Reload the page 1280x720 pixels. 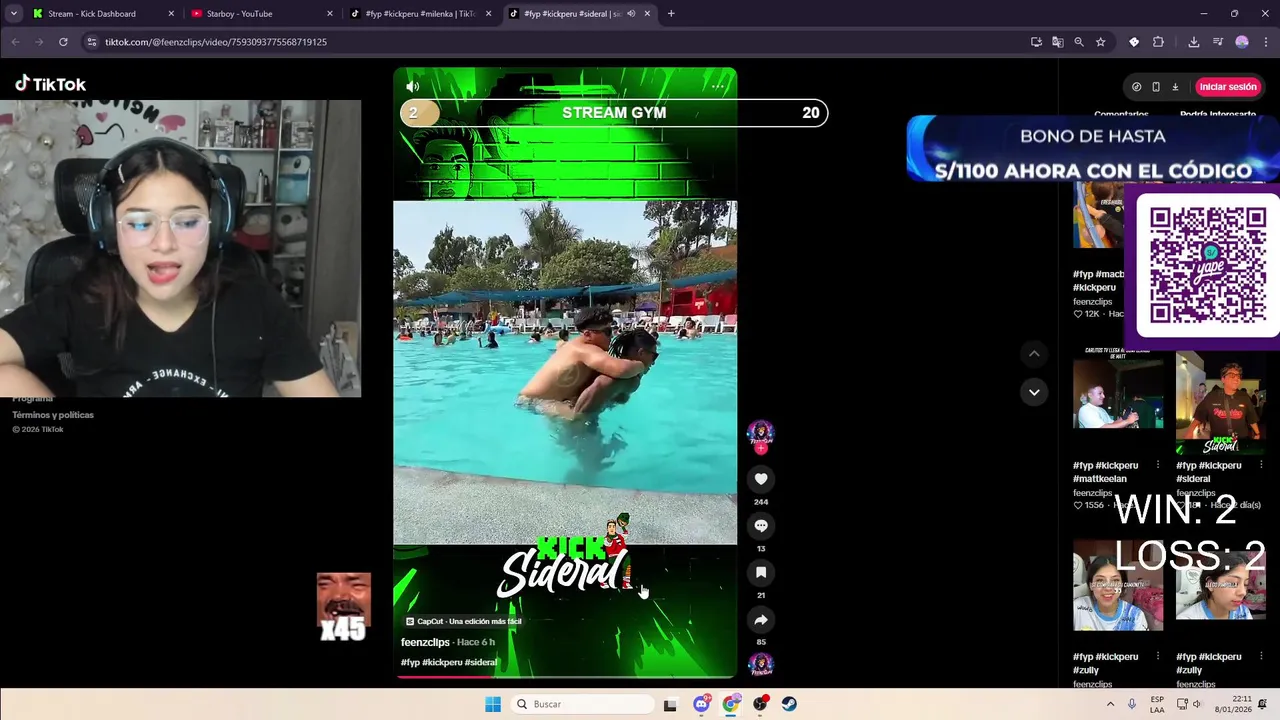[x=63, y=42]
